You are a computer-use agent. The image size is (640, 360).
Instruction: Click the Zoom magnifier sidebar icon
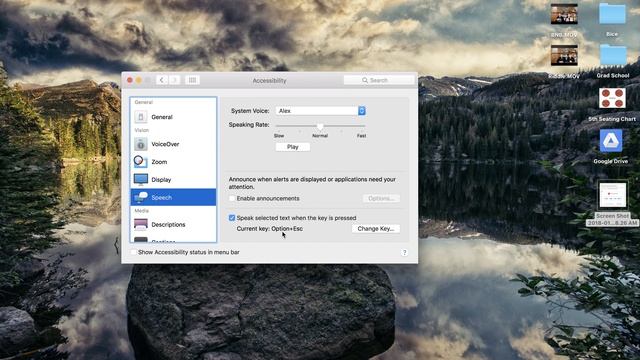click(x=140, y=162)
